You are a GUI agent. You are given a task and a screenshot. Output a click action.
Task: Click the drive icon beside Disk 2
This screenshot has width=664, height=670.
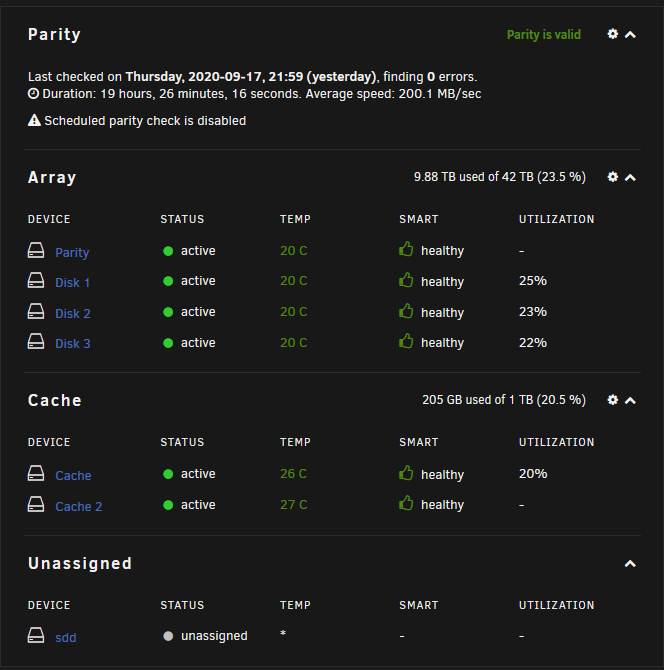click(36, 311)
